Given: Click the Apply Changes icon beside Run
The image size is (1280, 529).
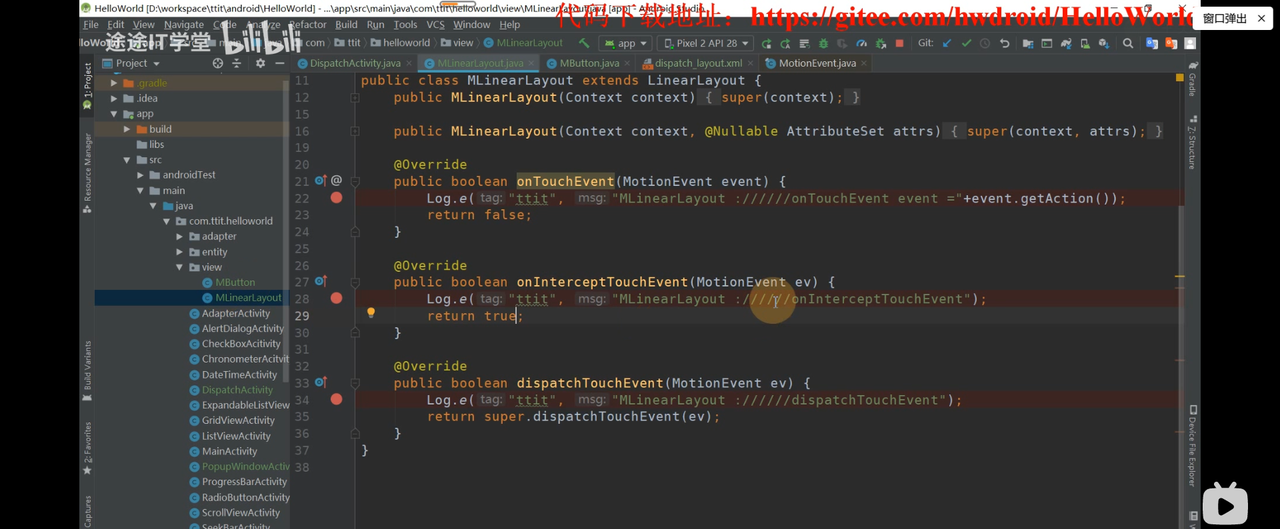Looking at the screenshot, I should [785, 43].
